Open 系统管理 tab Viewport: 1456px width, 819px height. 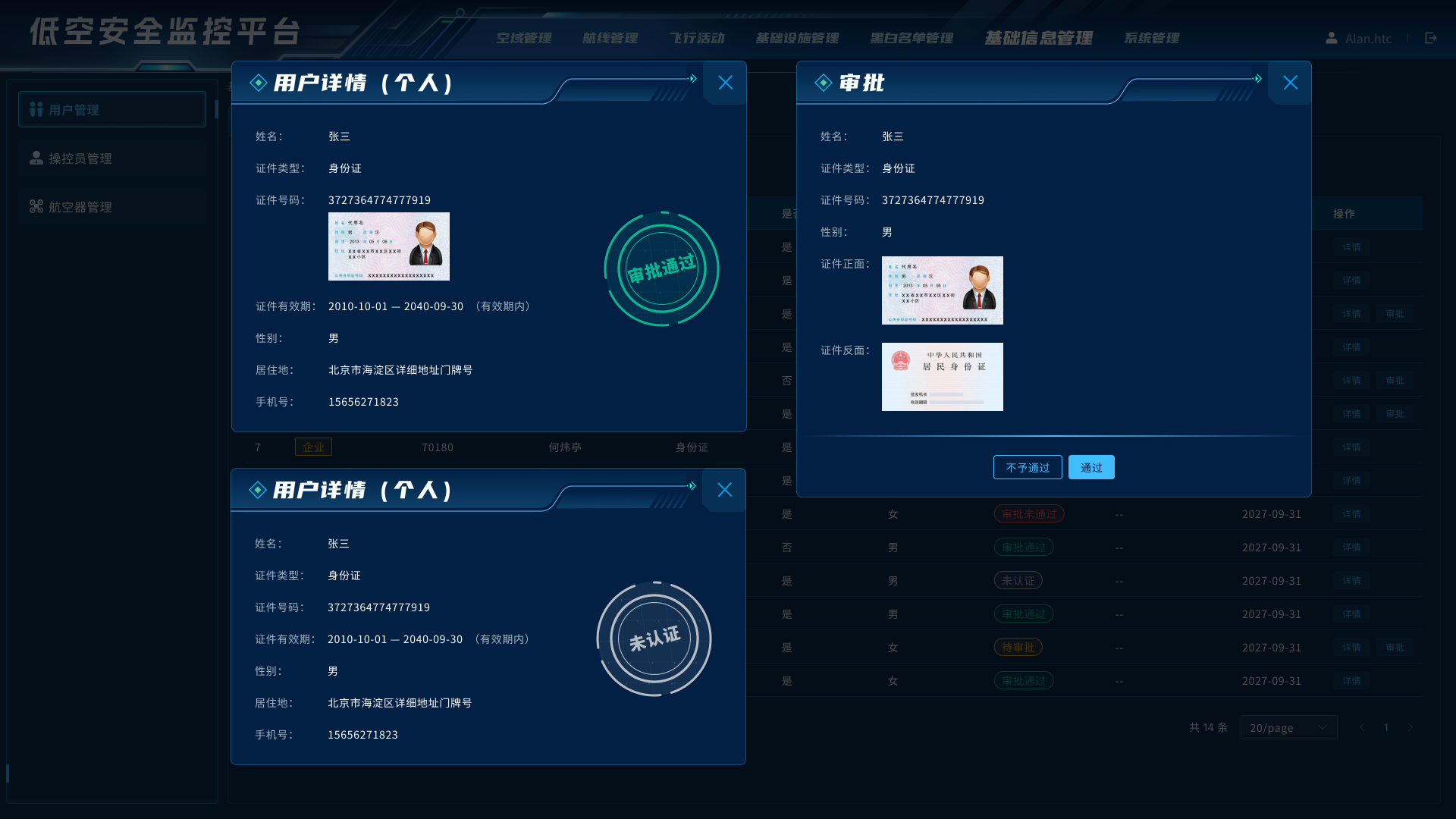click(1152, 38)
